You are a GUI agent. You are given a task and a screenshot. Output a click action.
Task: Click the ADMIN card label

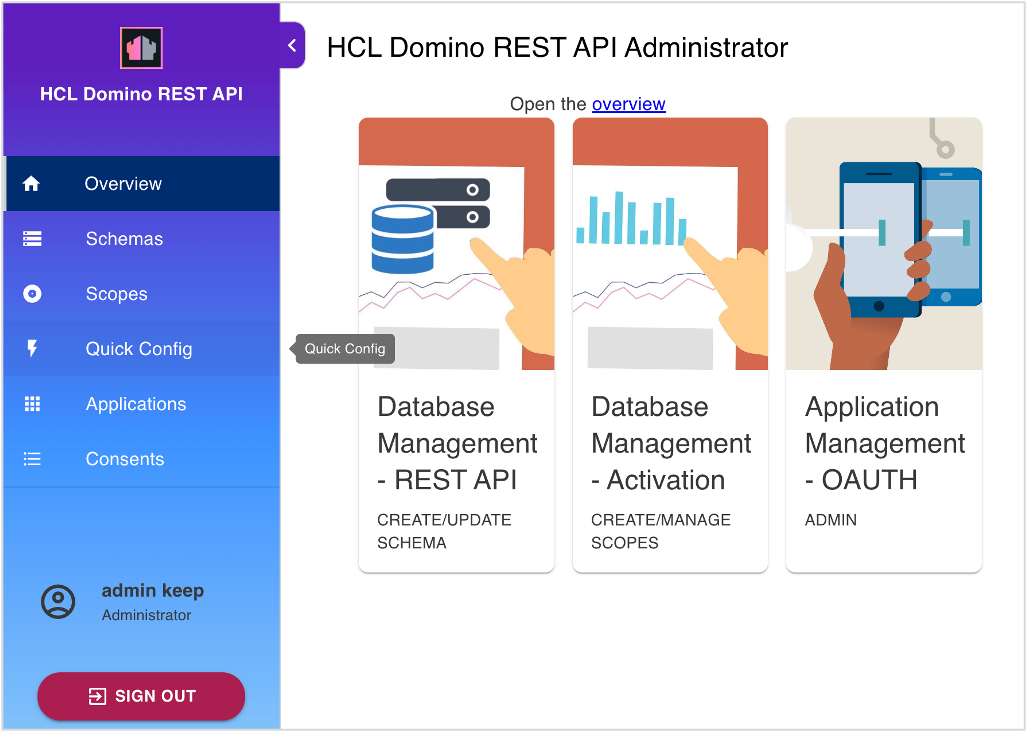831,520
